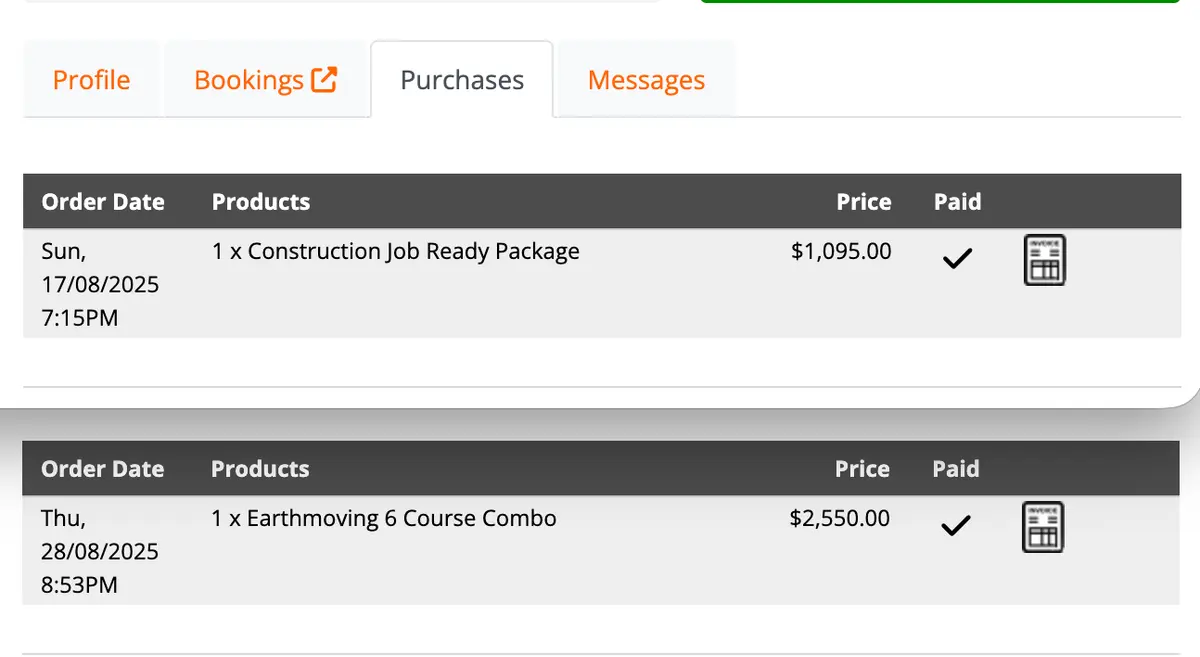Screen dimensions: 1200x657
Task: Open the Bookings tab
Action: click(x=266, y=80)
